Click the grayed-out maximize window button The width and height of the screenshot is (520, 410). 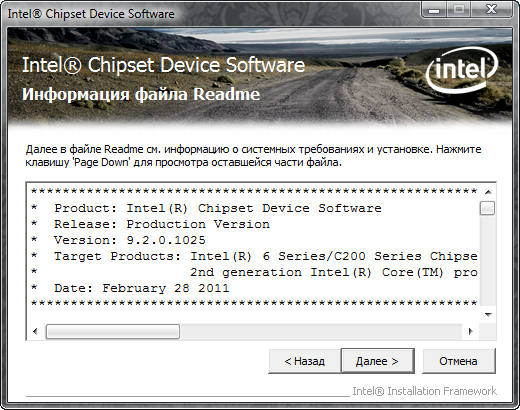tap(459, 9)
